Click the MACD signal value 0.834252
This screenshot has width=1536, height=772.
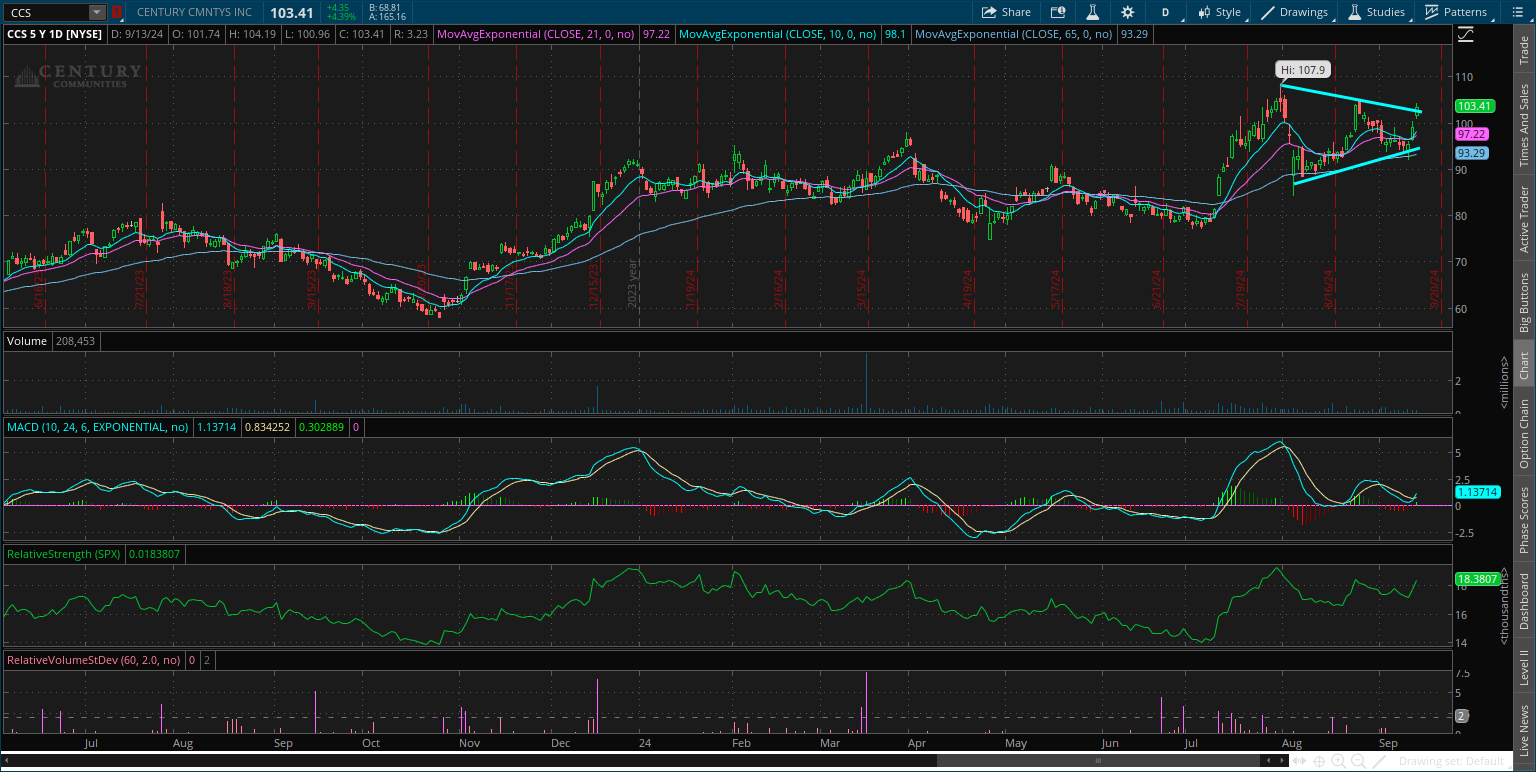(268, 427)
